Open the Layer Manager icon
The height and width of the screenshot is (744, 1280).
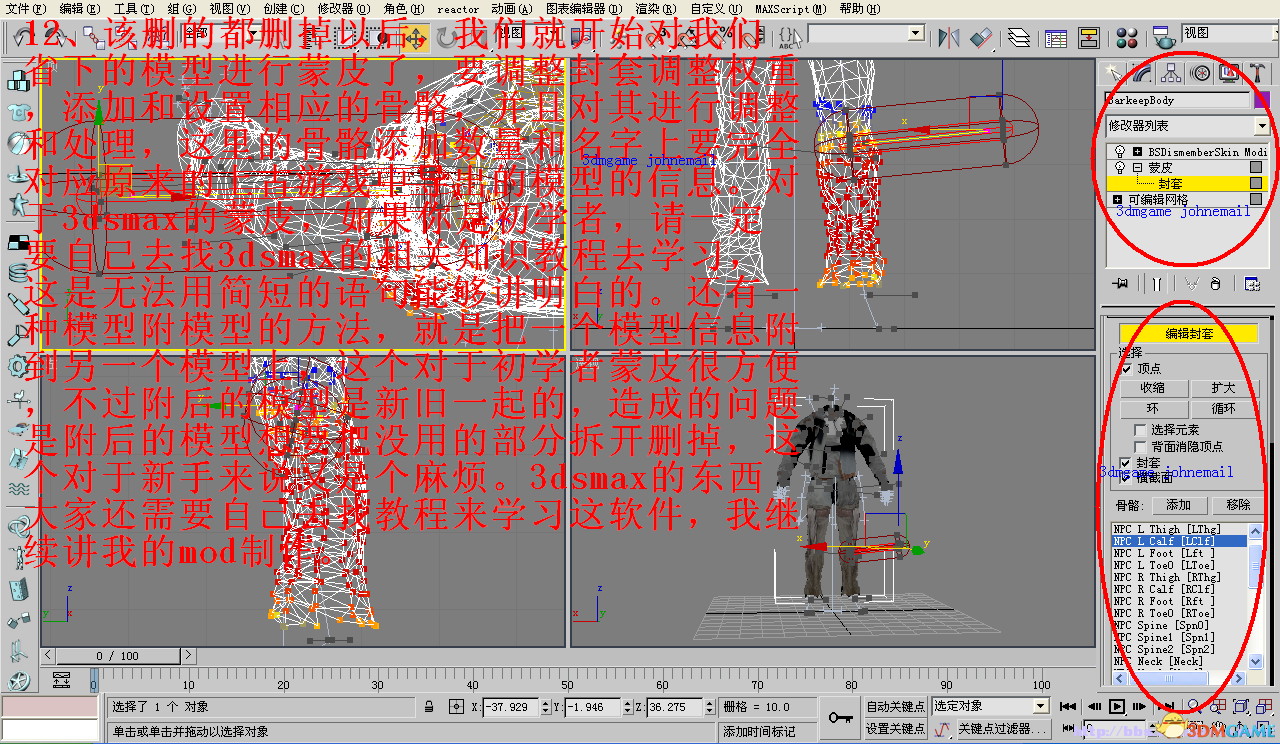pyautogui.click(x=1018, y=37)
